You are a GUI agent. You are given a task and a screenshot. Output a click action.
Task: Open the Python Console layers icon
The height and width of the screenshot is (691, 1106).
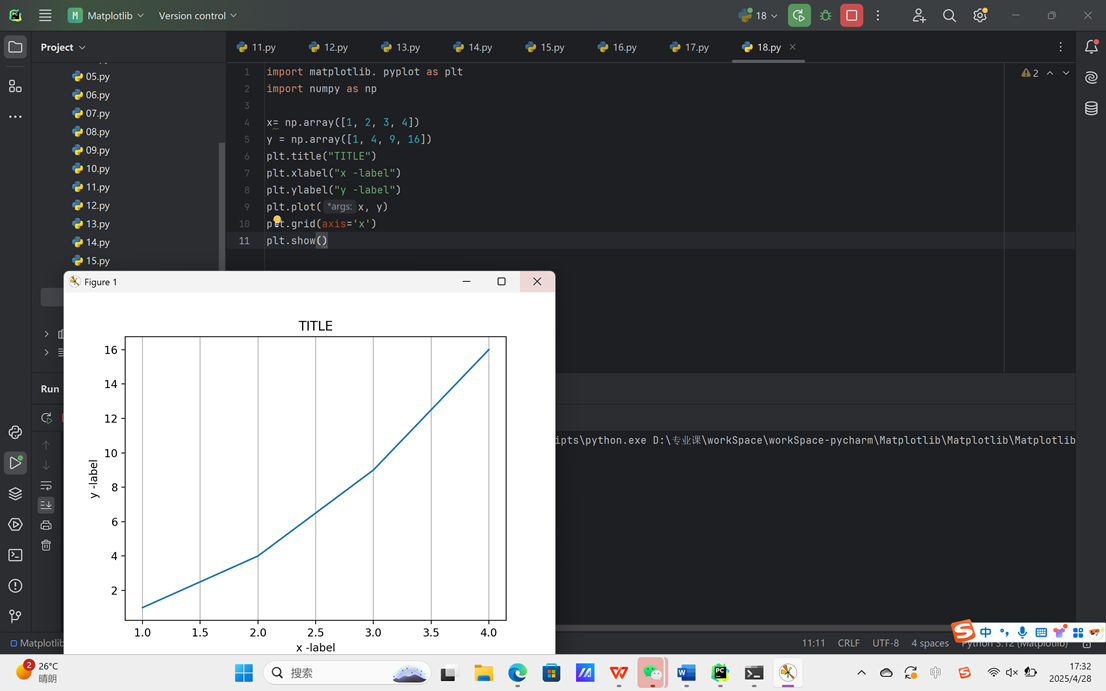pyautogui.click(x=15, y=494)
